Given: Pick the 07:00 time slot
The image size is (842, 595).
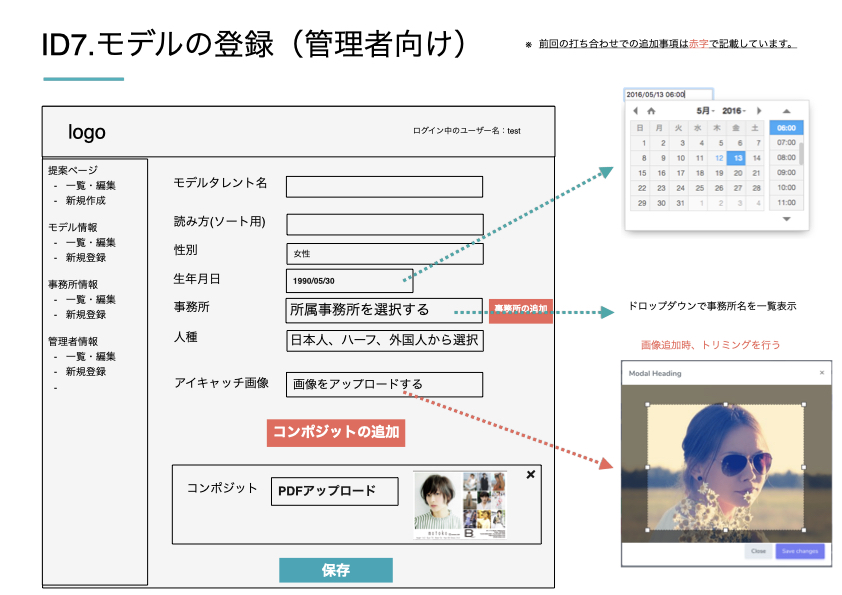Looking at the screenshot, I should click(x=786, y=143).
